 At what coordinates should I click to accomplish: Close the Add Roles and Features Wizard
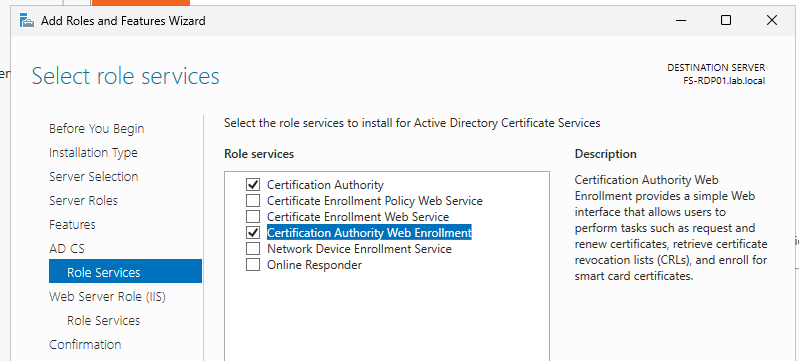click(x=771, y=20)
